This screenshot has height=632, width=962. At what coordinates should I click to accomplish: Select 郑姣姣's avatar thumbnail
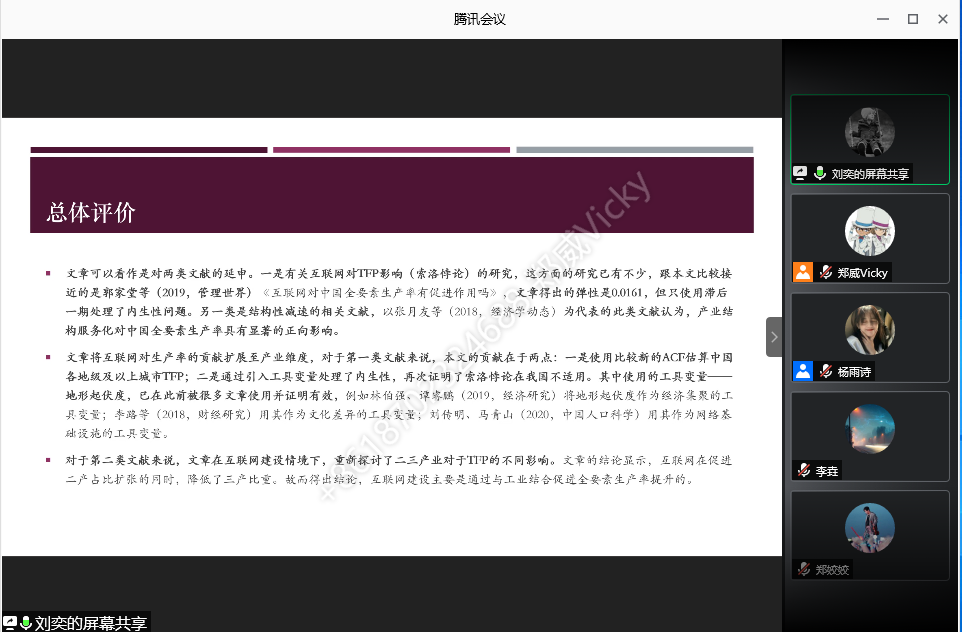[869, 528]
